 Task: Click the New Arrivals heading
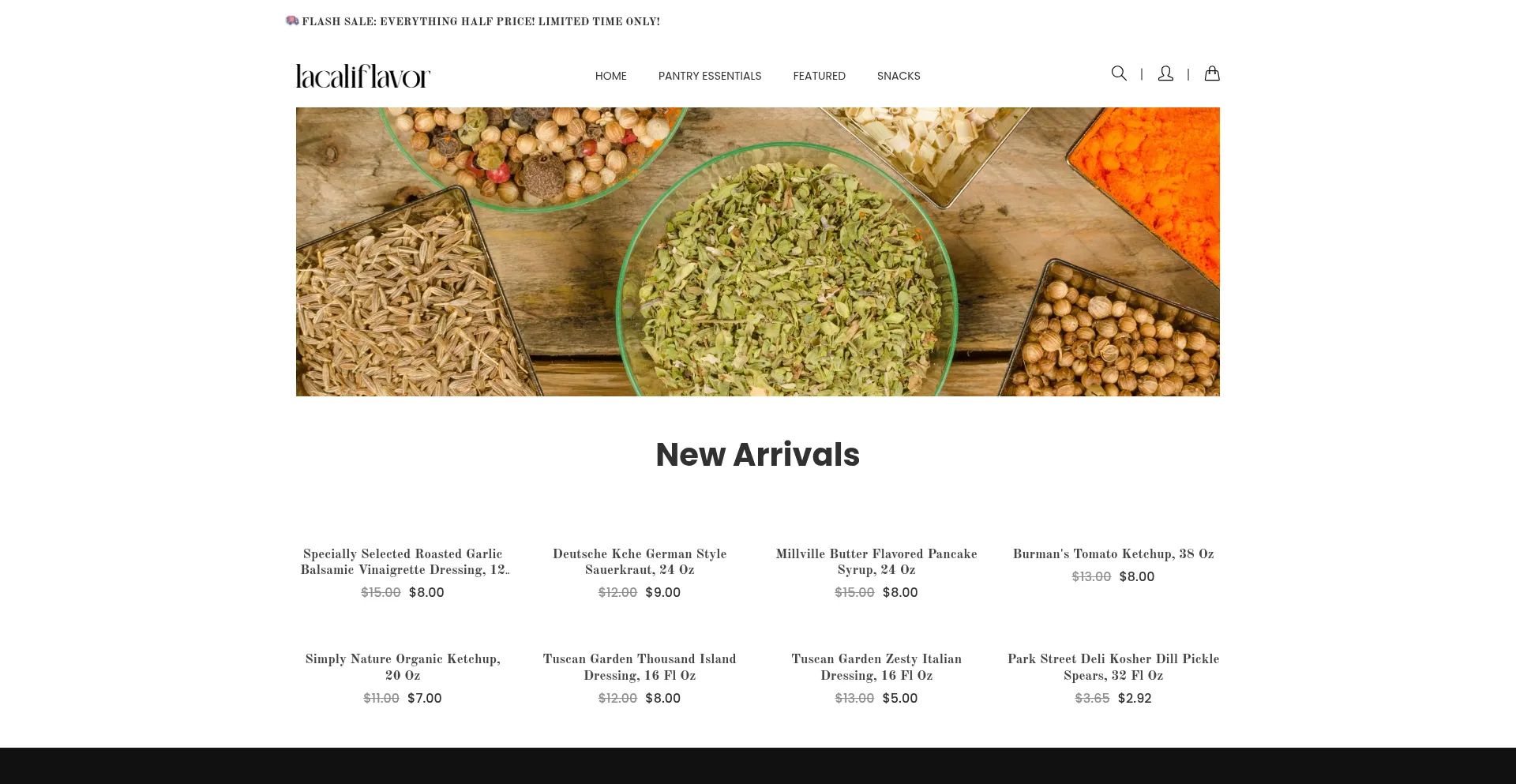(758, 455)
